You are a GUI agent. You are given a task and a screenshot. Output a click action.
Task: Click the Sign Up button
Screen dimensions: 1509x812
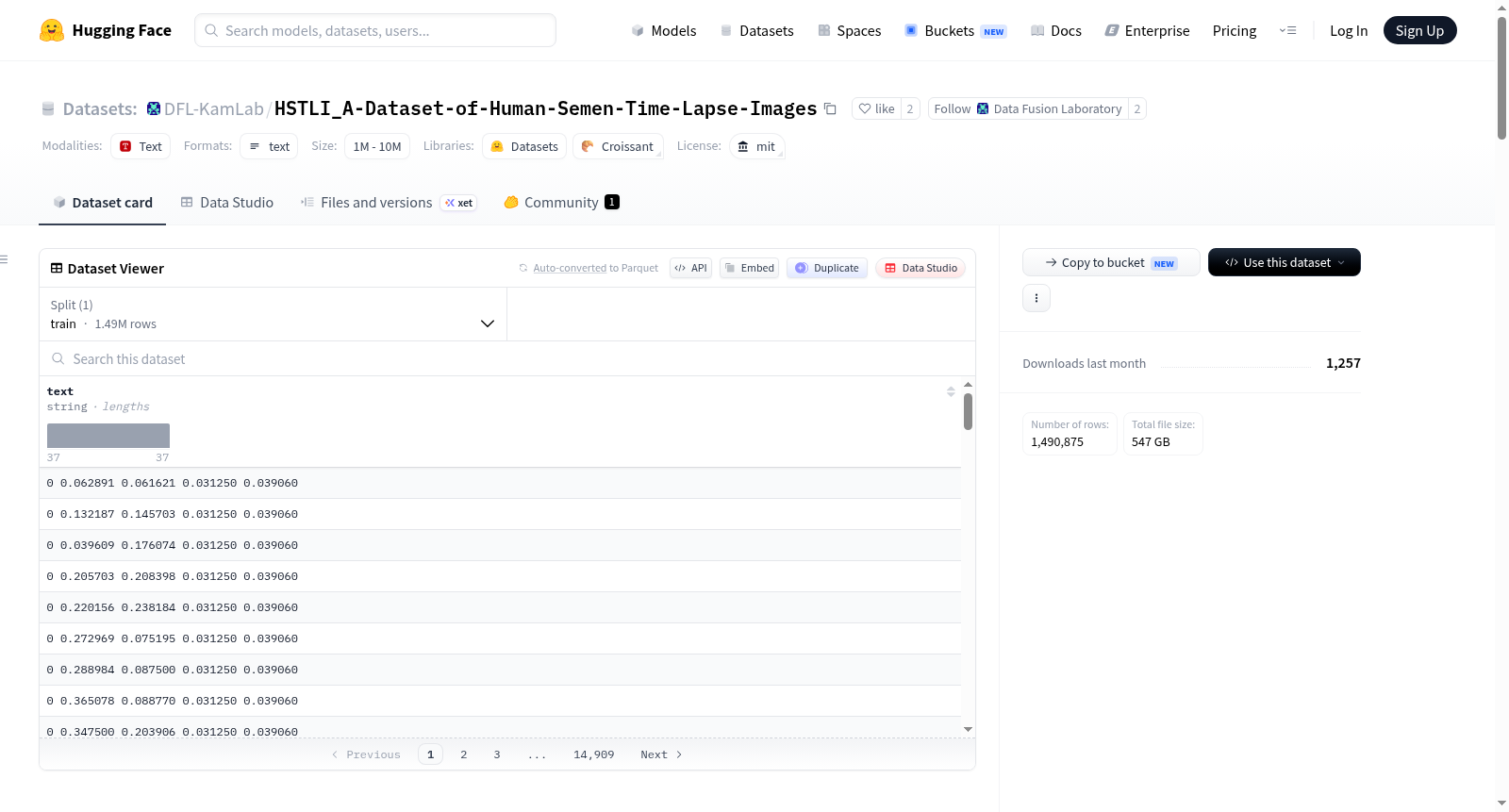coord(1419,31)
